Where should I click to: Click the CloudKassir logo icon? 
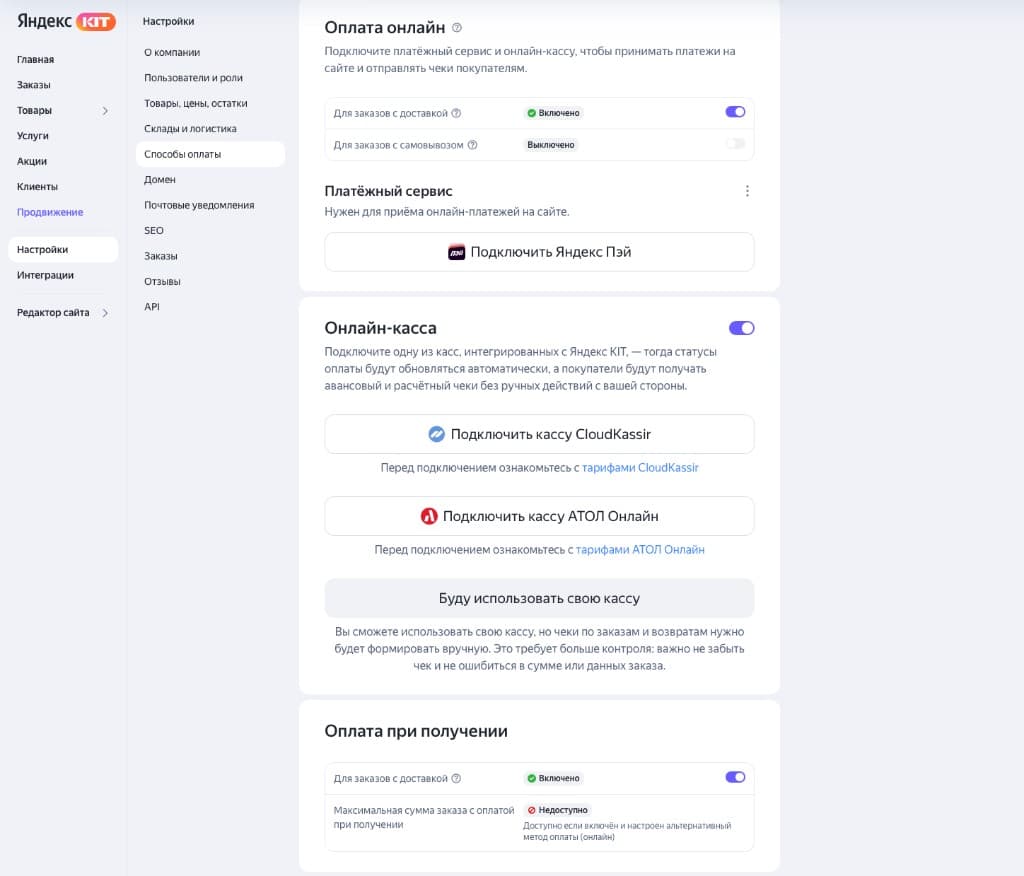[436, 434]
